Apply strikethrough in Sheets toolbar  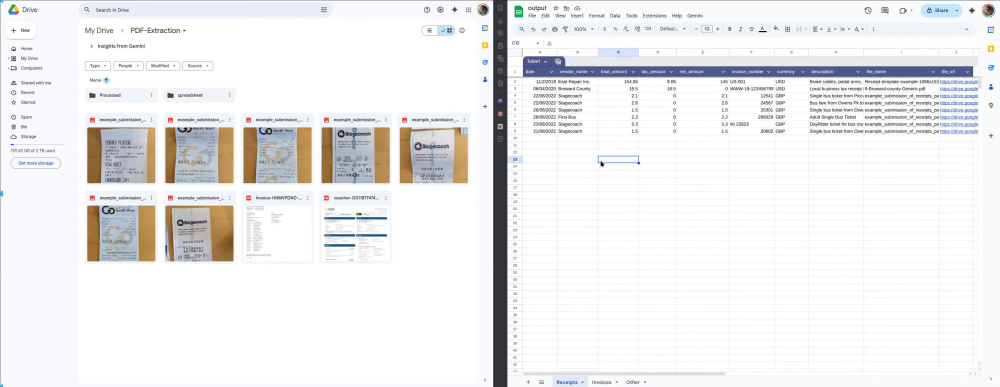click(x=751, y=29)
